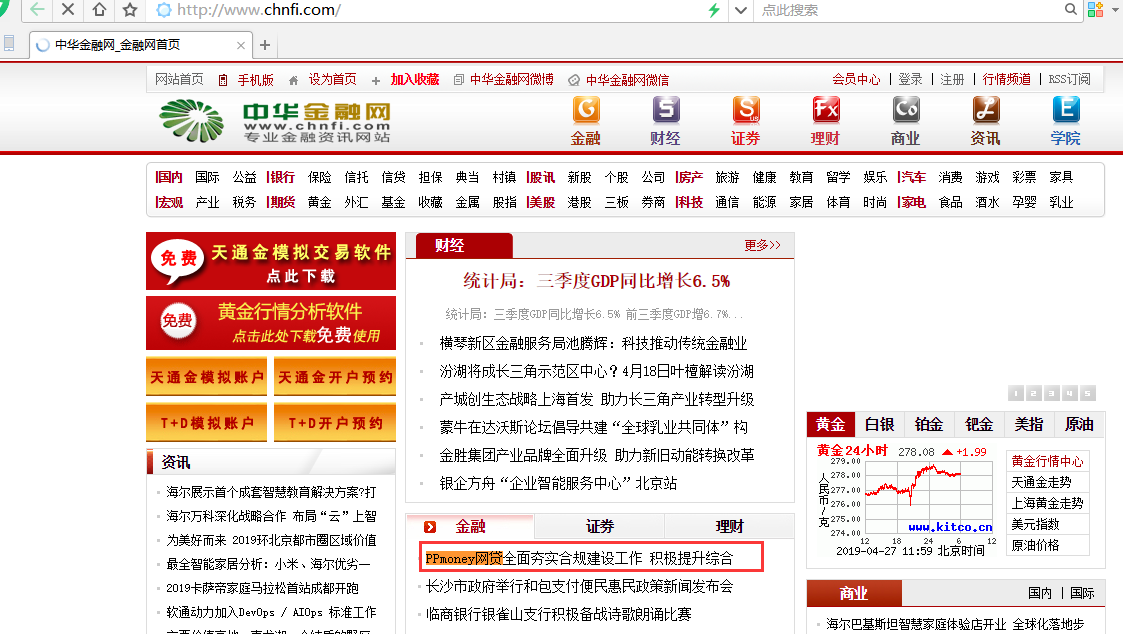Viewport: 1123px width, 634px height.
Task: Open the 海尔展示首个成套智慧教育 news item
Action: [x=271, y=492]
